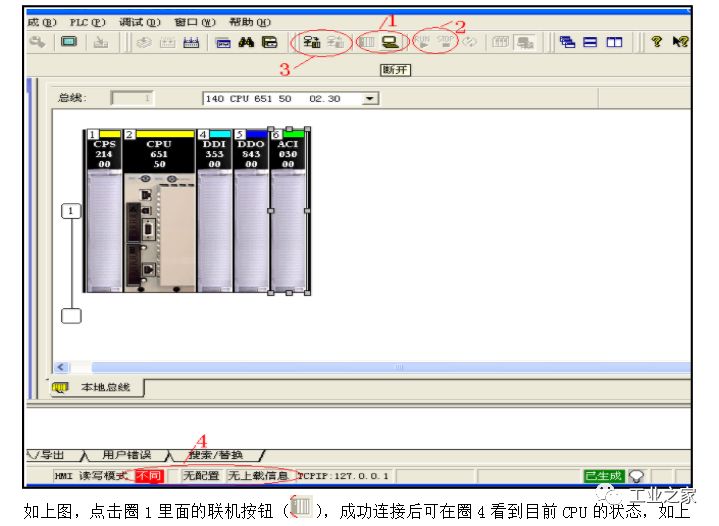Click the 无上载信息 status entry
The width and height of the screenshot is (719, 526).
tap(258, 476)
